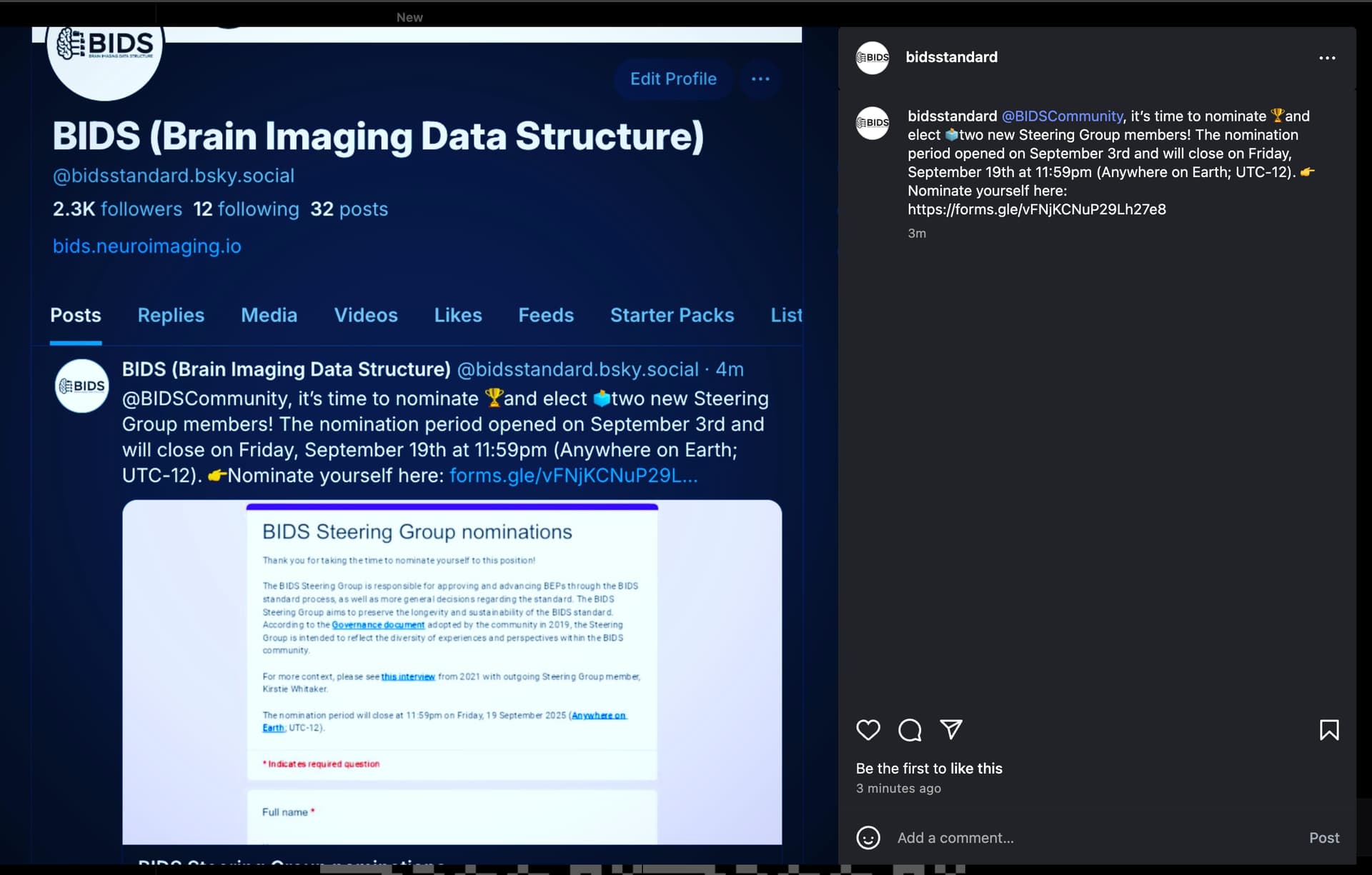This screenshot has width=1372, height=875.
Task: Open the Starter Packs tab
Action: point(672,315)
